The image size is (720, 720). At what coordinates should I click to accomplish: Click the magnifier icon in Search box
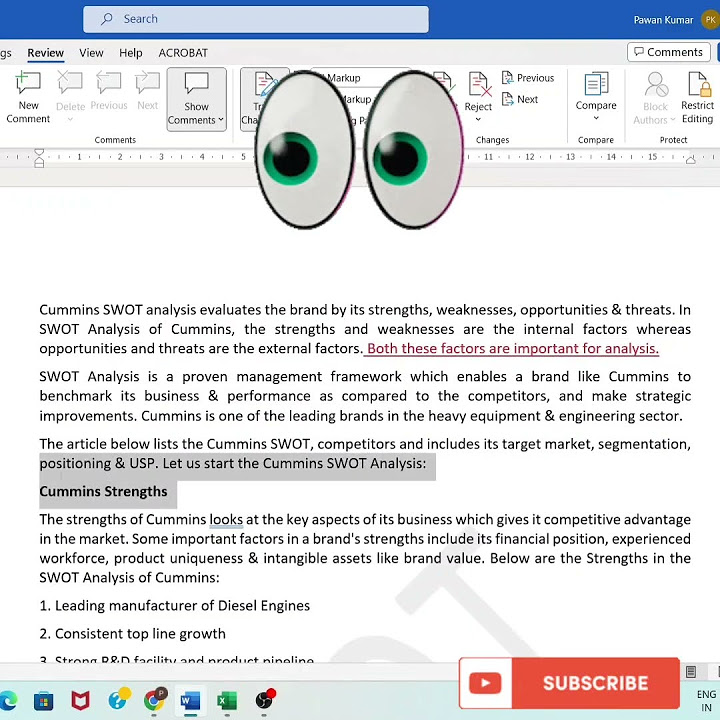click(x=107, y=19)
